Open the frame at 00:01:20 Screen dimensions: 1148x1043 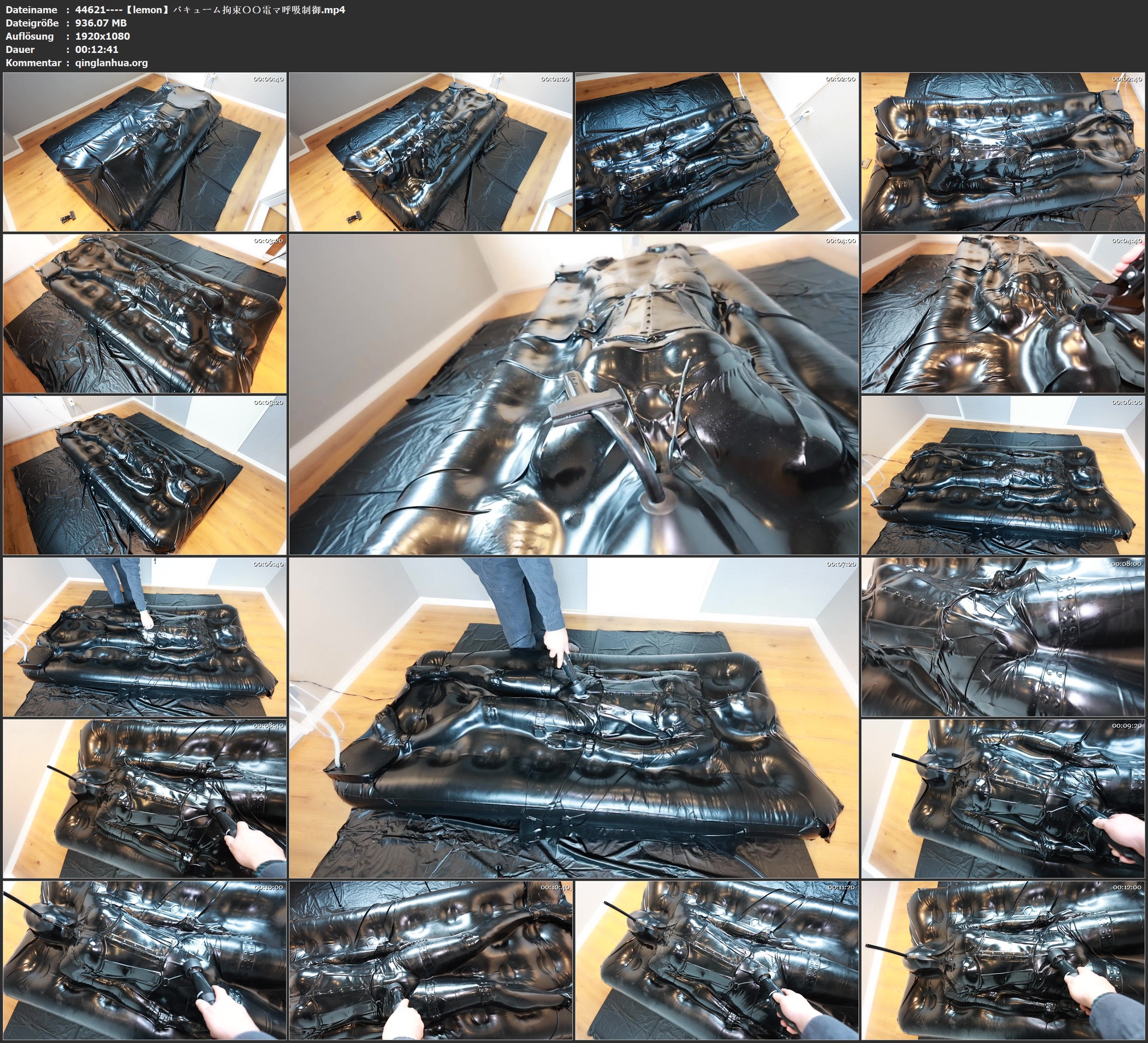431,152
